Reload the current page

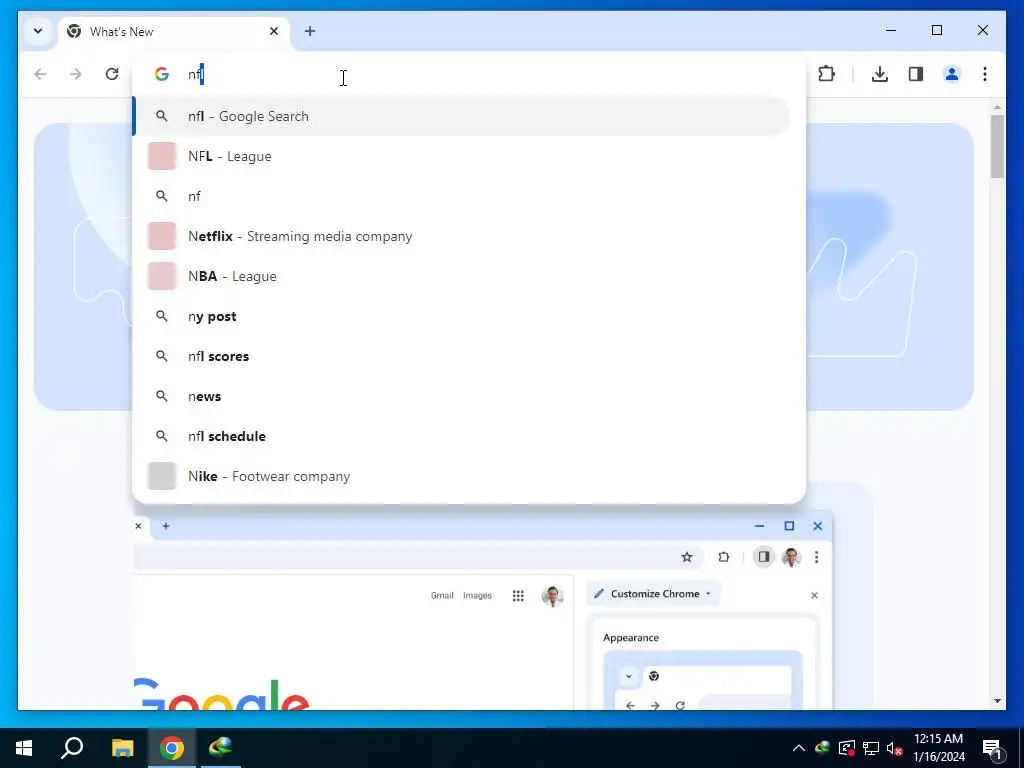[x=112, y=74]
